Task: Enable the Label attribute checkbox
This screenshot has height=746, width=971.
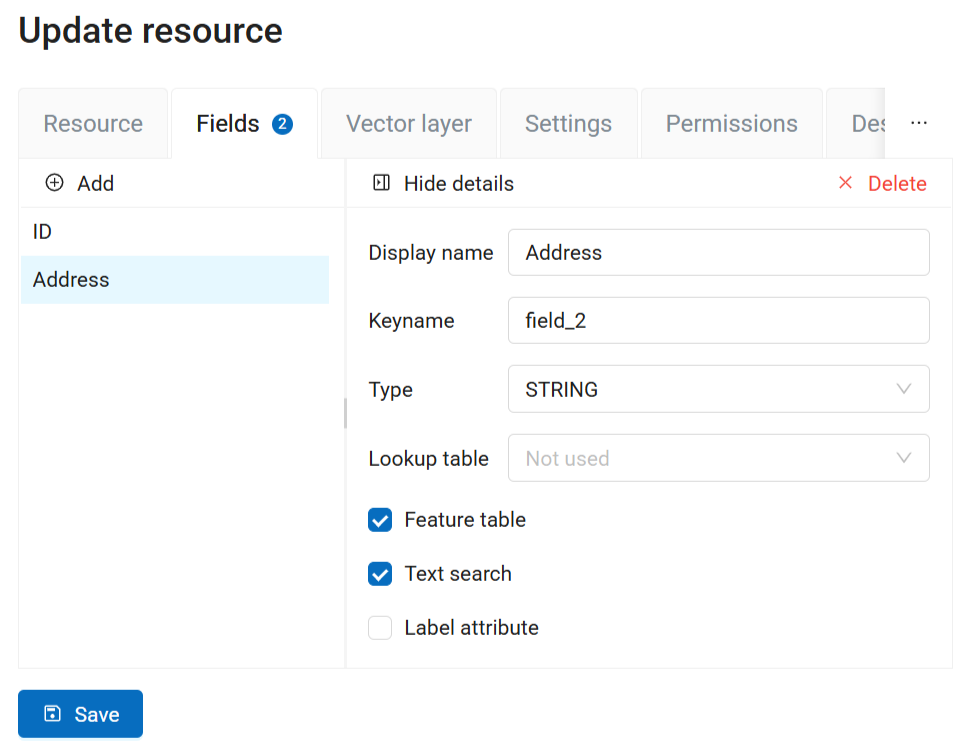Action: [380, 628]
